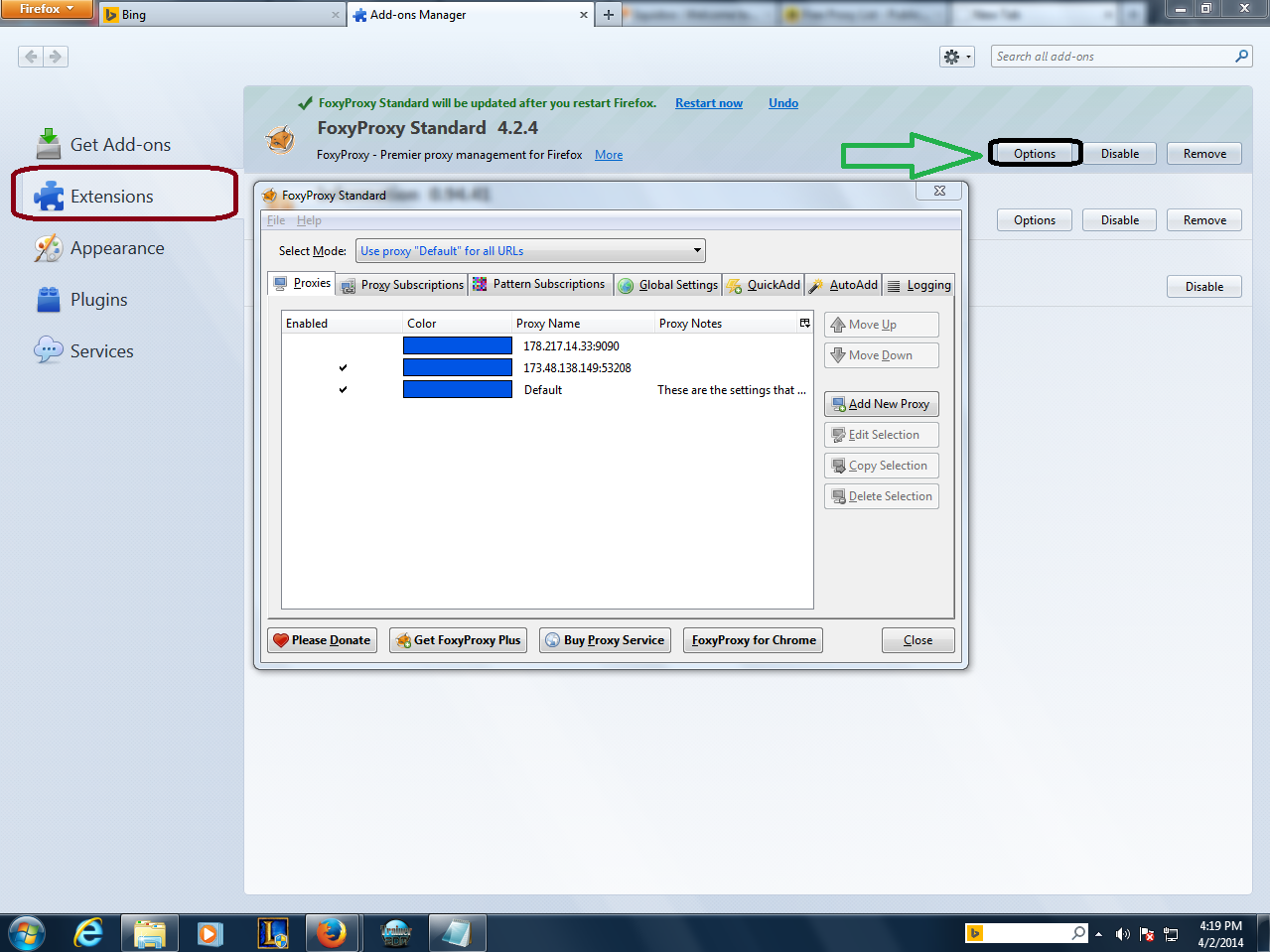1270x952 pixels.
Task: Open the File menu in FoxyProxy dialog
Action: 275,219
